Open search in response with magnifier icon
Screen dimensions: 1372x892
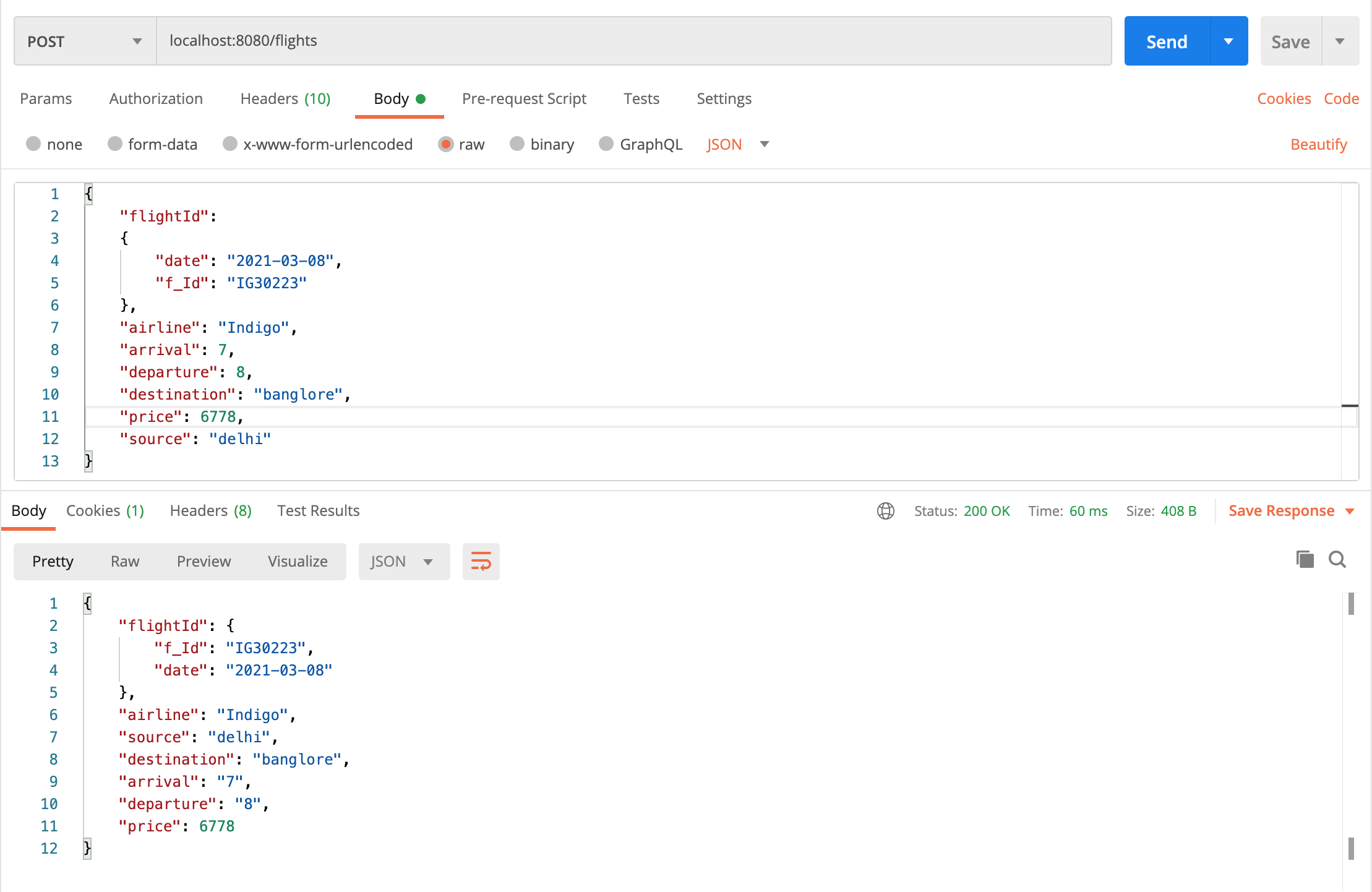[x=1337, y=560]
